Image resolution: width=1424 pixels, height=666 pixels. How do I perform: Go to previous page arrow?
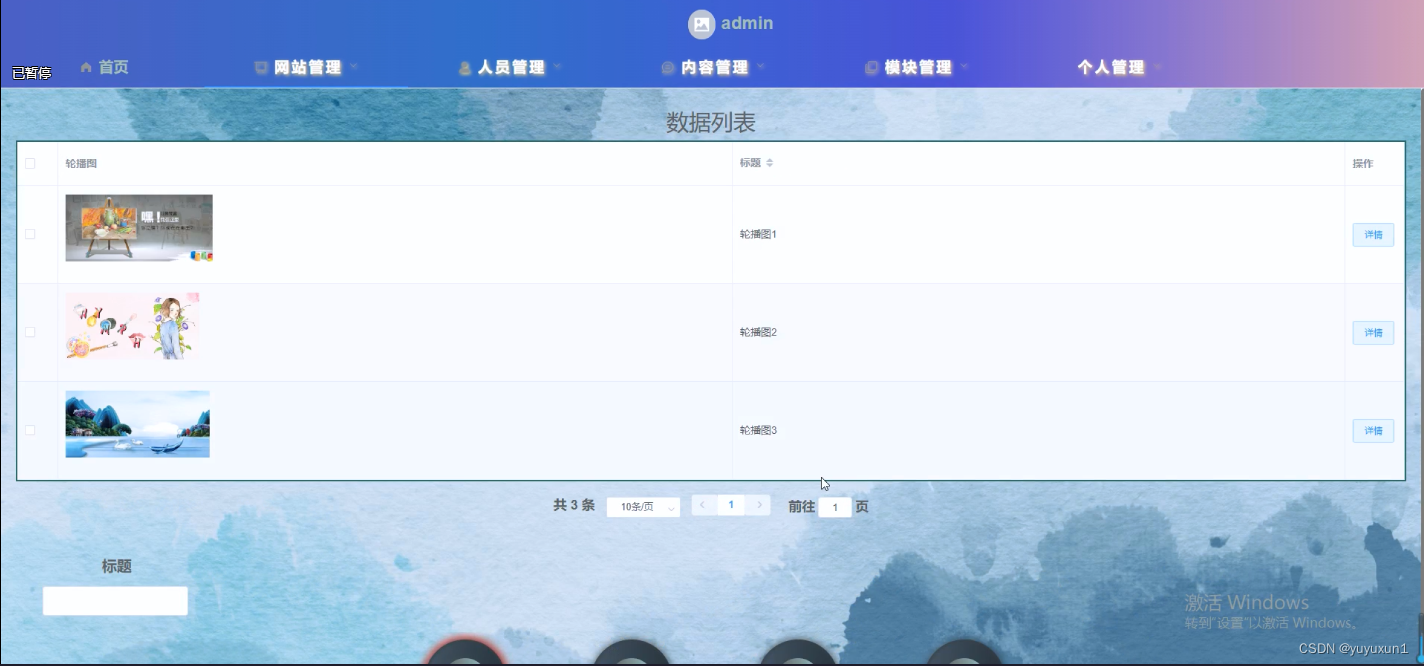click(702, 505)
